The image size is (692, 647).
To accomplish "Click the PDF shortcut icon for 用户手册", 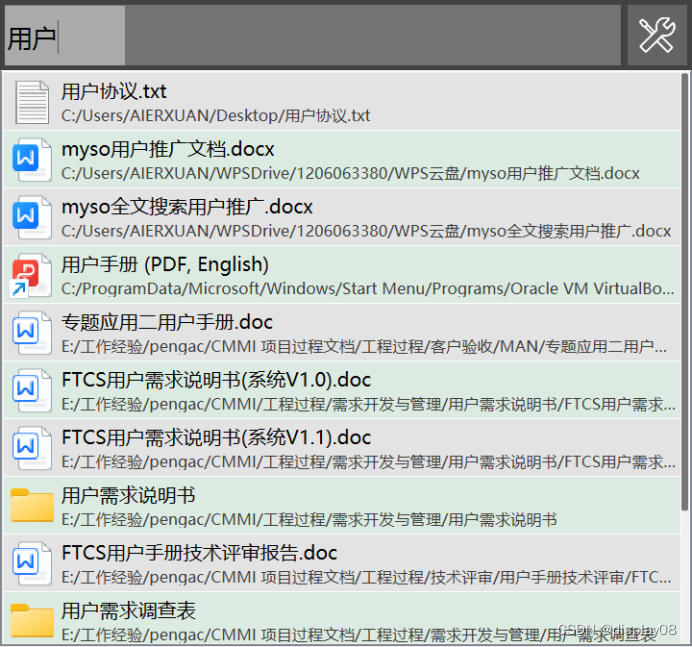I will [31, 275].
